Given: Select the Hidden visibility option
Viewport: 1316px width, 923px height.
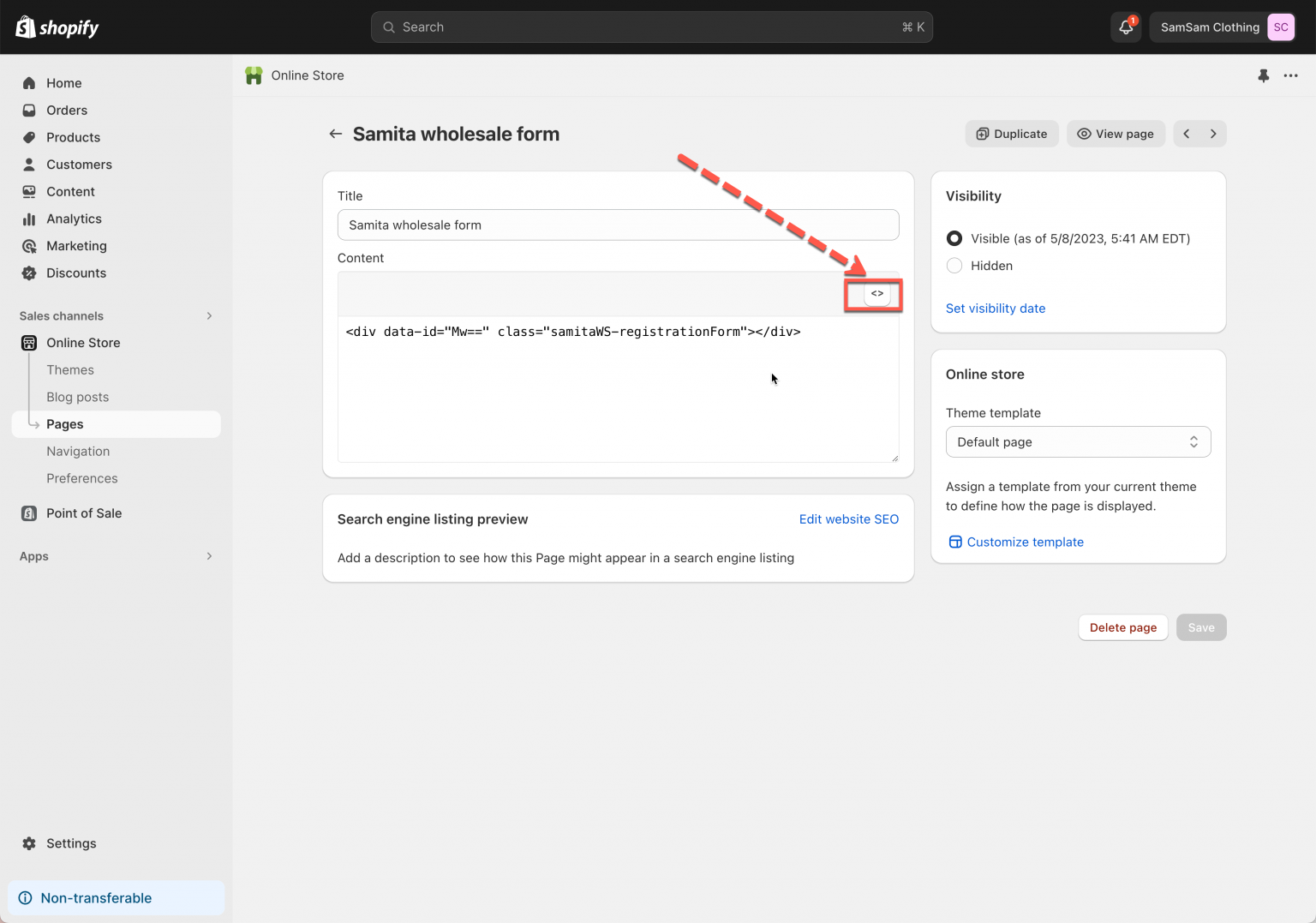Looking at the screenshot, I should [954, 266].
